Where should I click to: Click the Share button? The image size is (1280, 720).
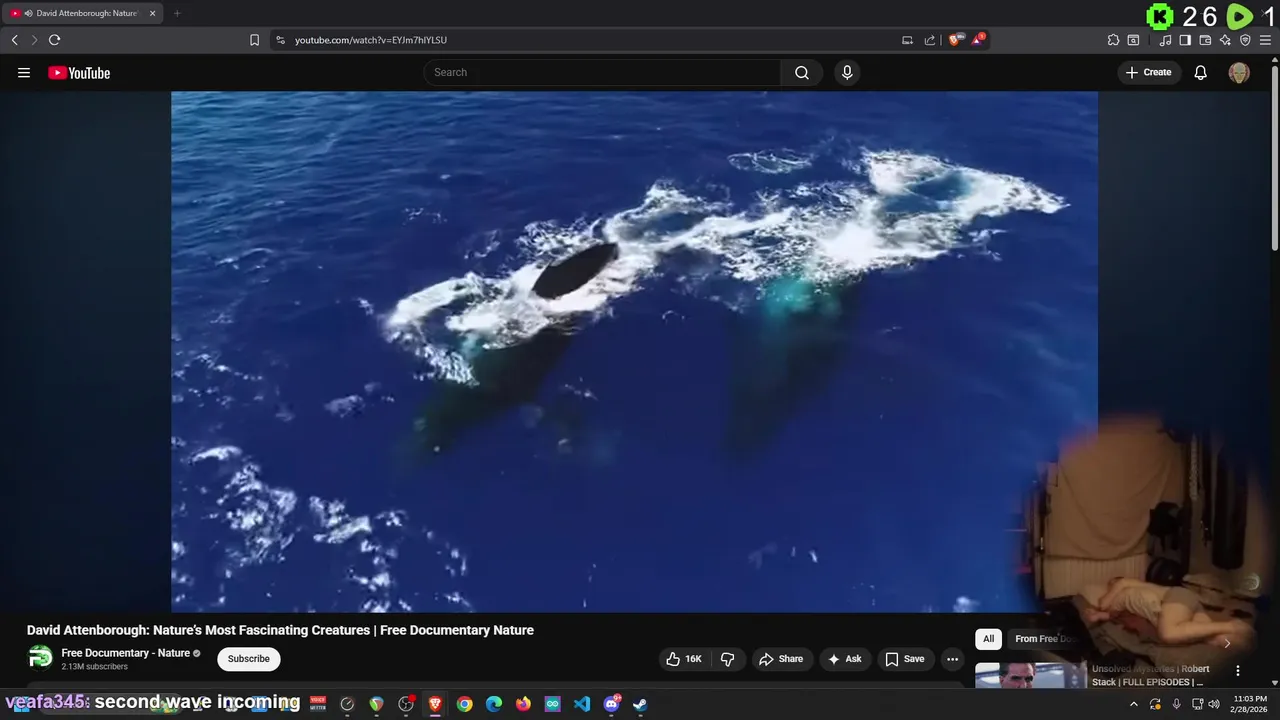(x=780, y=659)
